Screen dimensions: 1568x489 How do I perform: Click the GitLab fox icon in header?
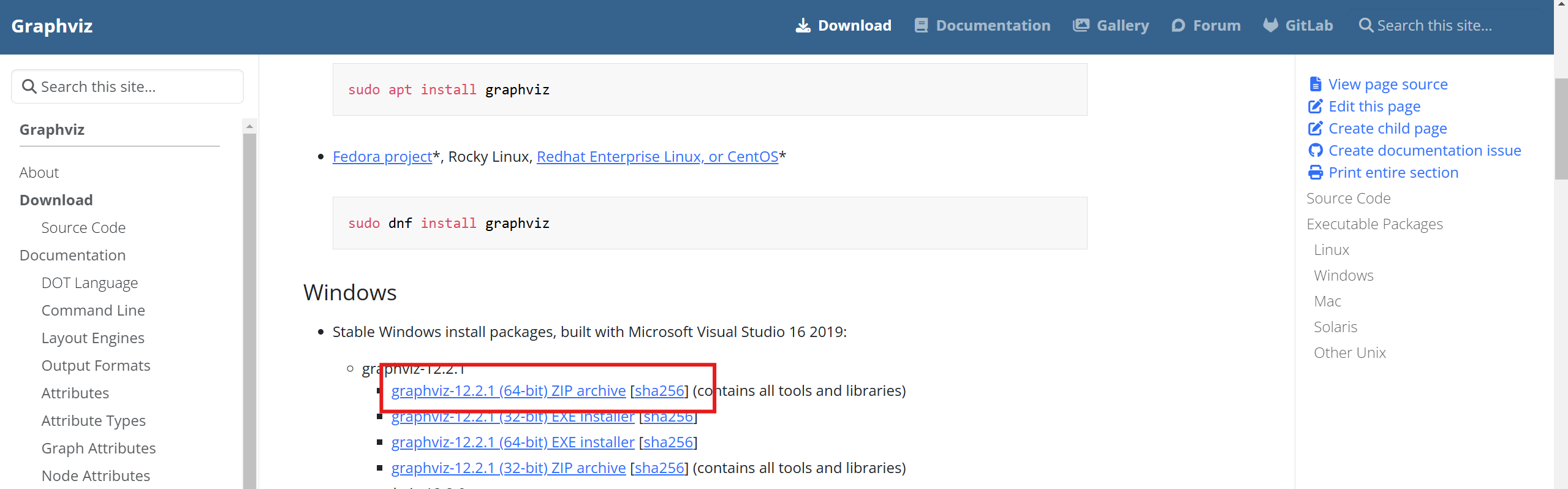pos(1271,25)
